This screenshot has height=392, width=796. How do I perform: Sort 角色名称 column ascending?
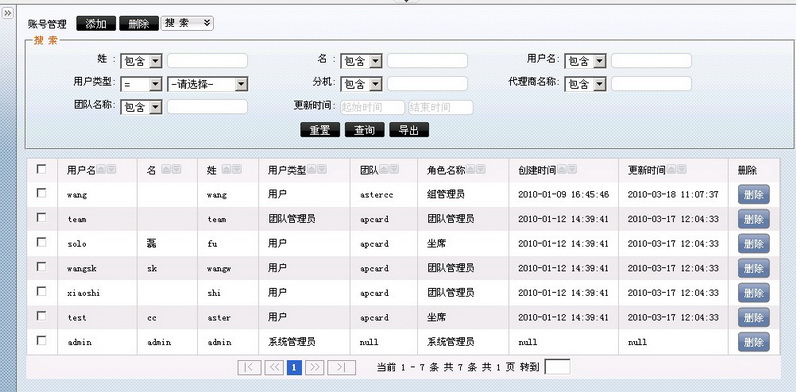[471, 170]
